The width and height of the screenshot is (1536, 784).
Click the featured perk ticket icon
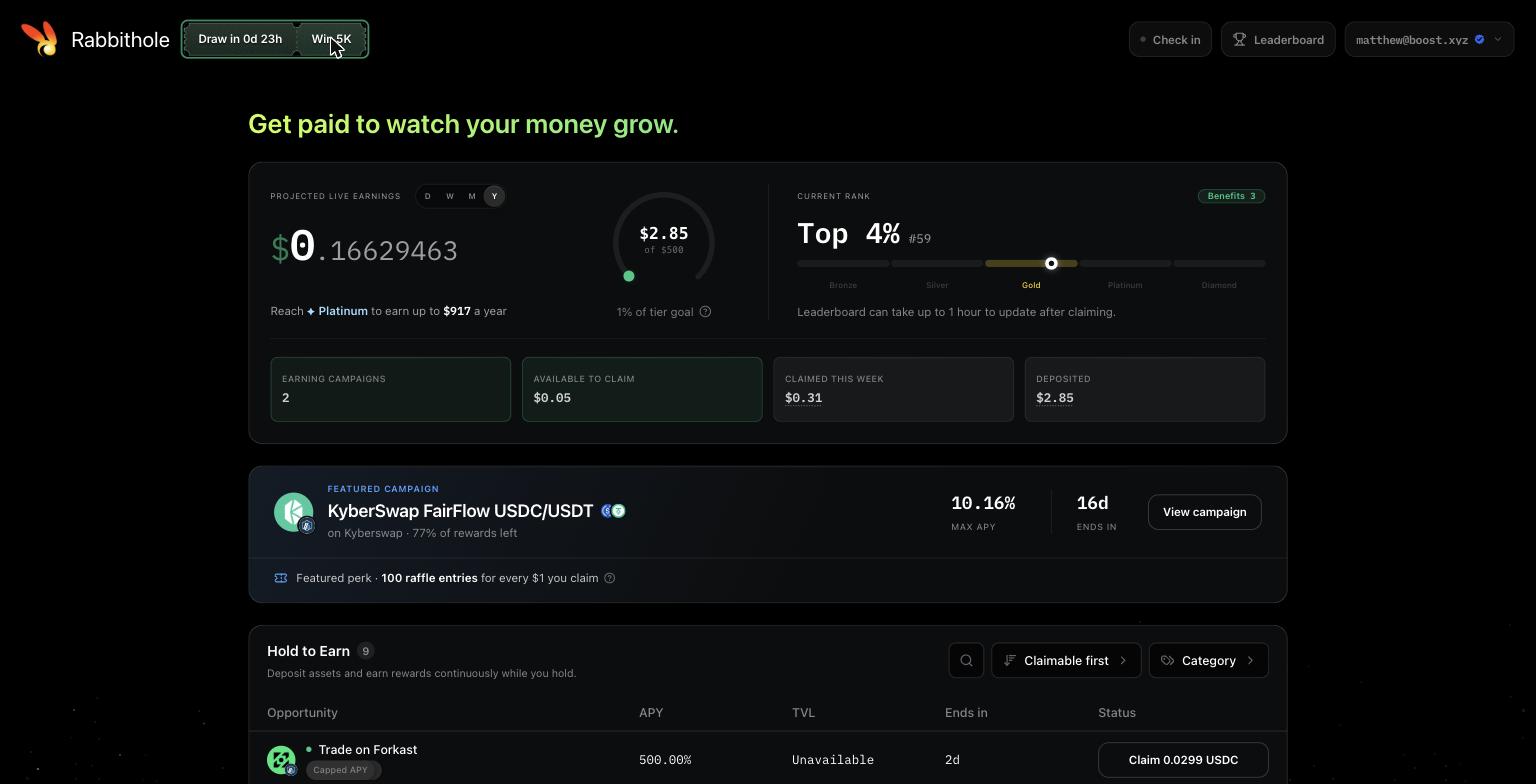pos(281,578)
